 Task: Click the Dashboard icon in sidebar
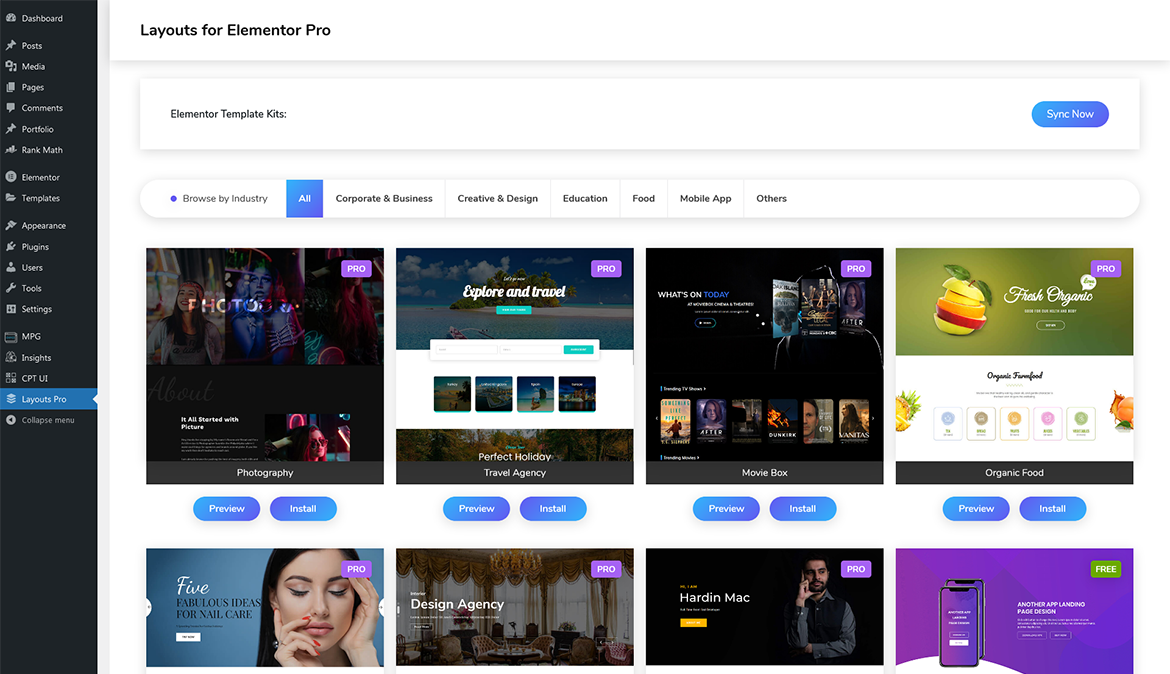tap(10, 18)
